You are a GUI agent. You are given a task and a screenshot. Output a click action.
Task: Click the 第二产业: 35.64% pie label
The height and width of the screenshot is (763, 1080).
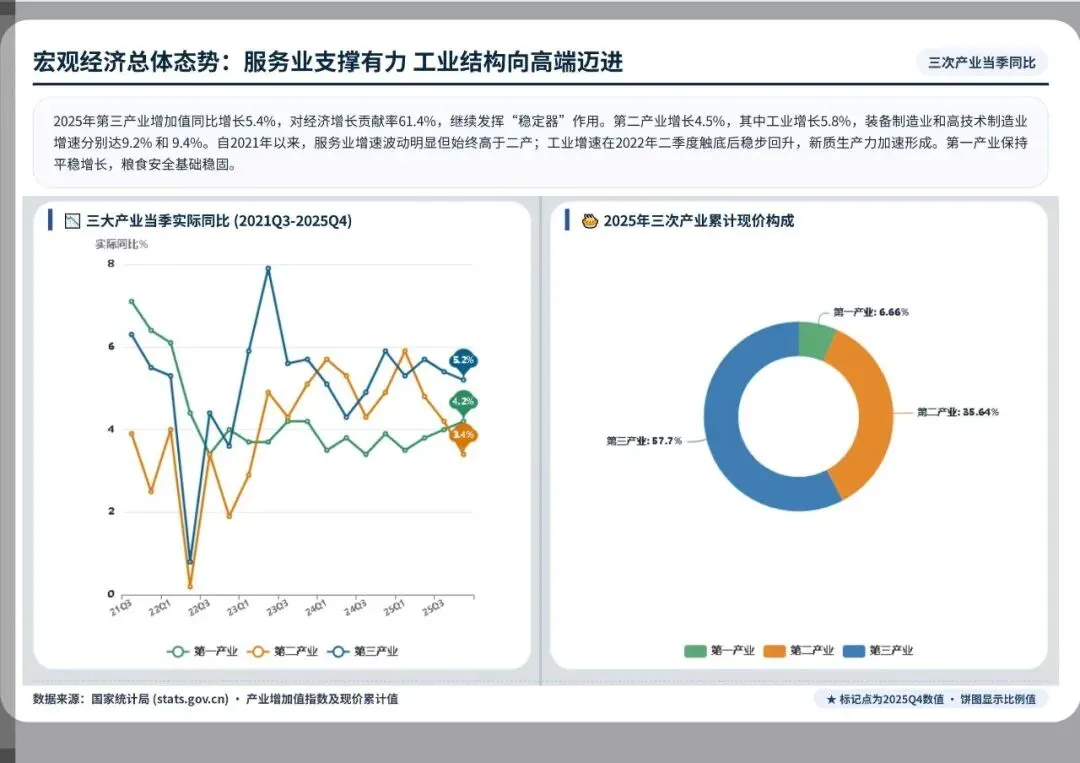(x=957, y=412)
